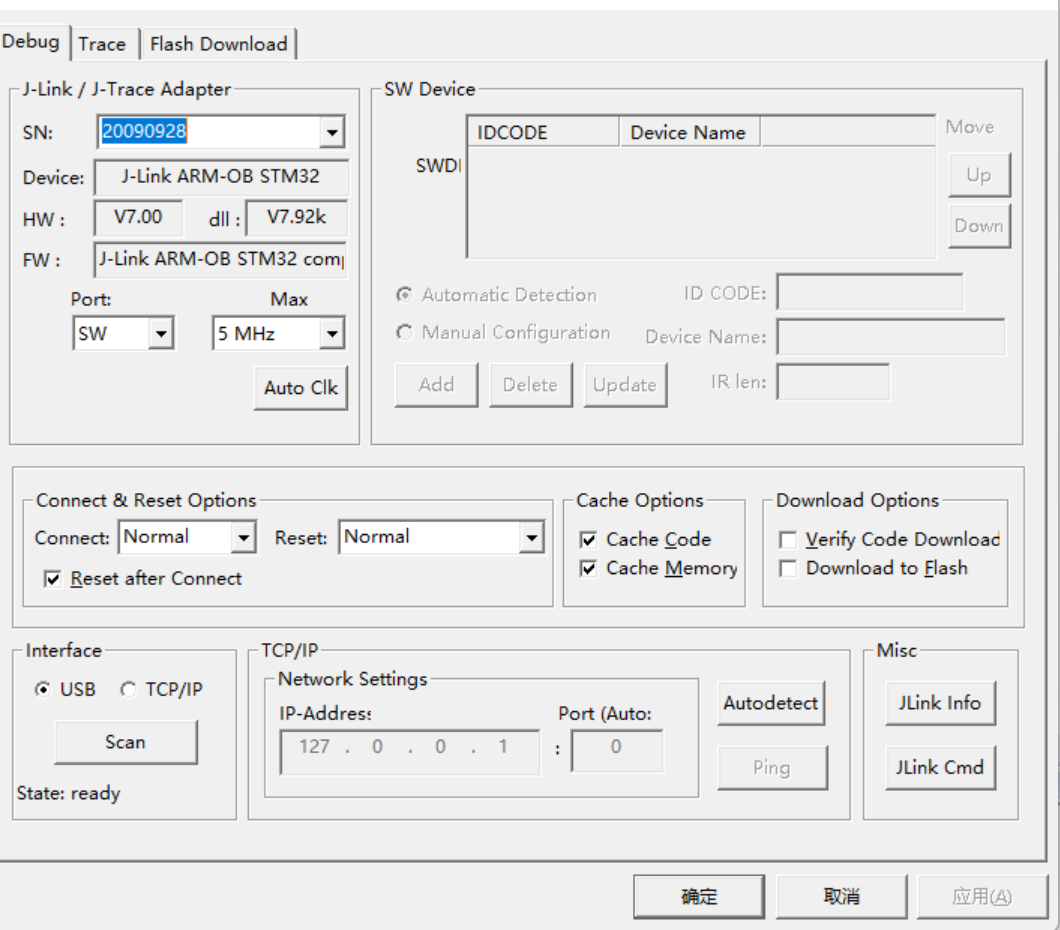Click the Auto Clk button
This screenshot has width=1060, height=930.
coord(300,388)
